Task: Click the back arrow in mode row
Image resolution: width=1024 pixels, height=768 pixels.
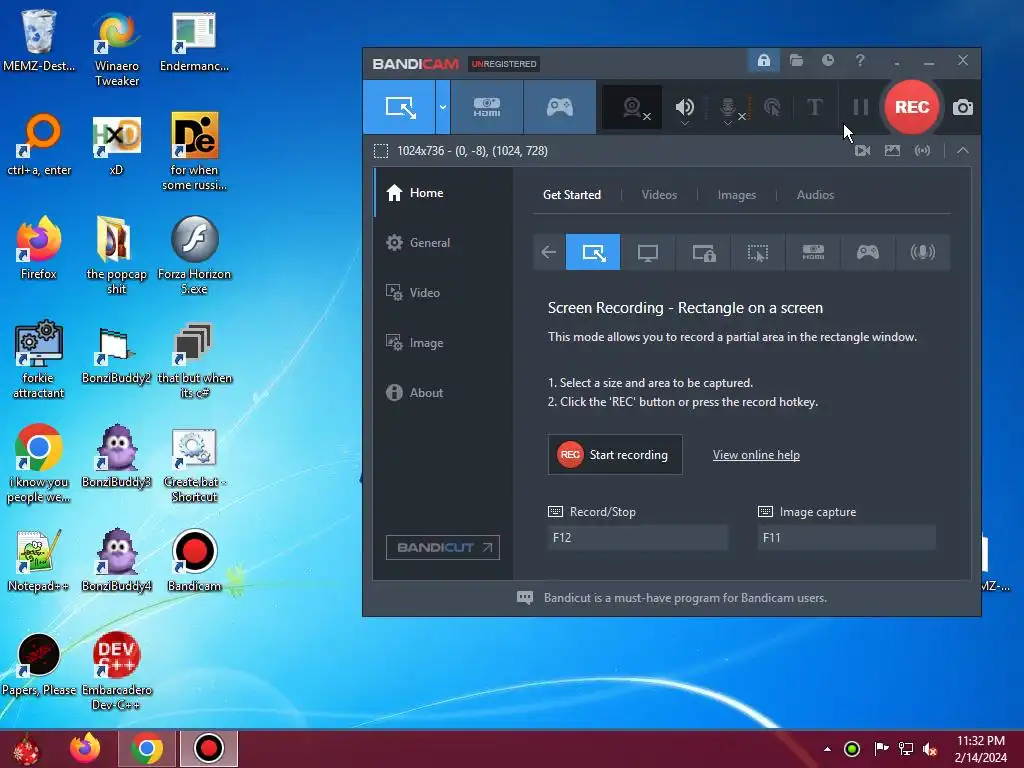Action: point(549,252)
